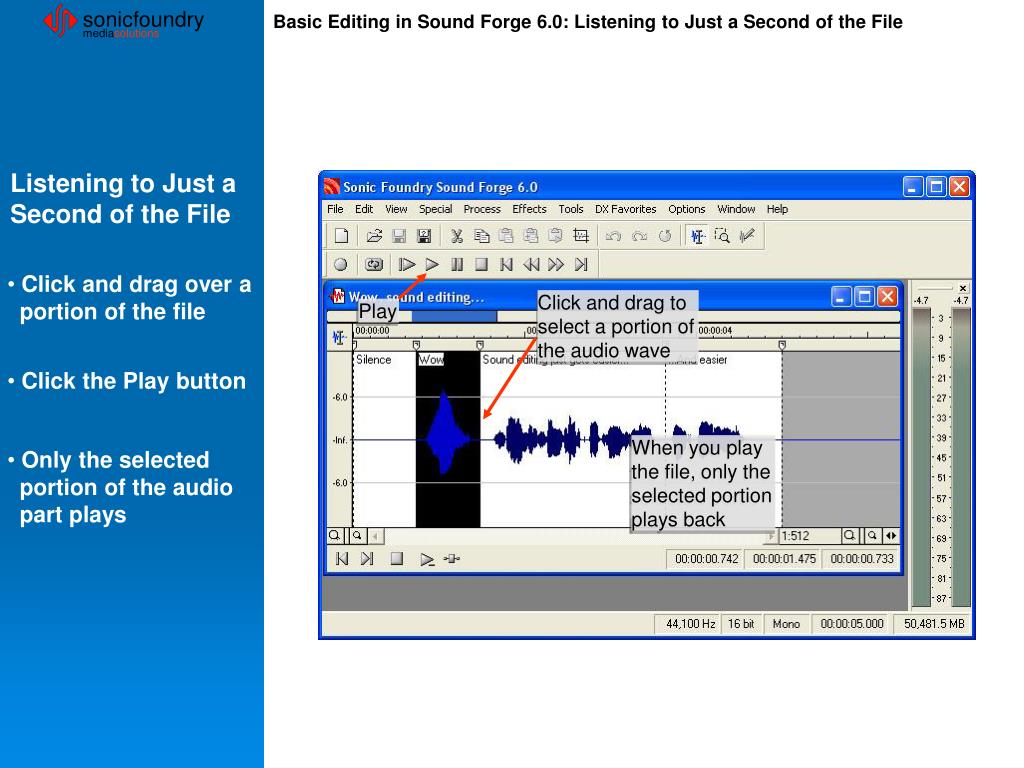Open the Help menu
This screenshot has width=1024, height=768.
pyautogui.click(x=777, y=209)
